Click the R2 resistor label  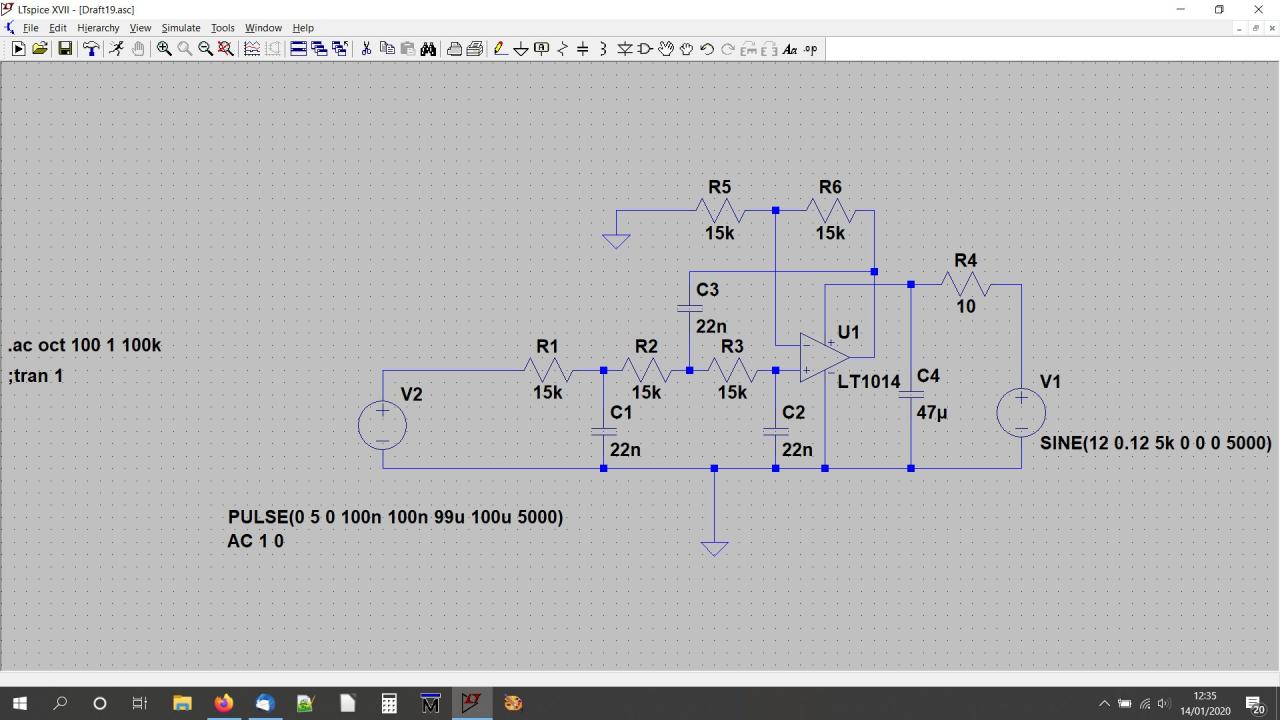coord(646,346)
